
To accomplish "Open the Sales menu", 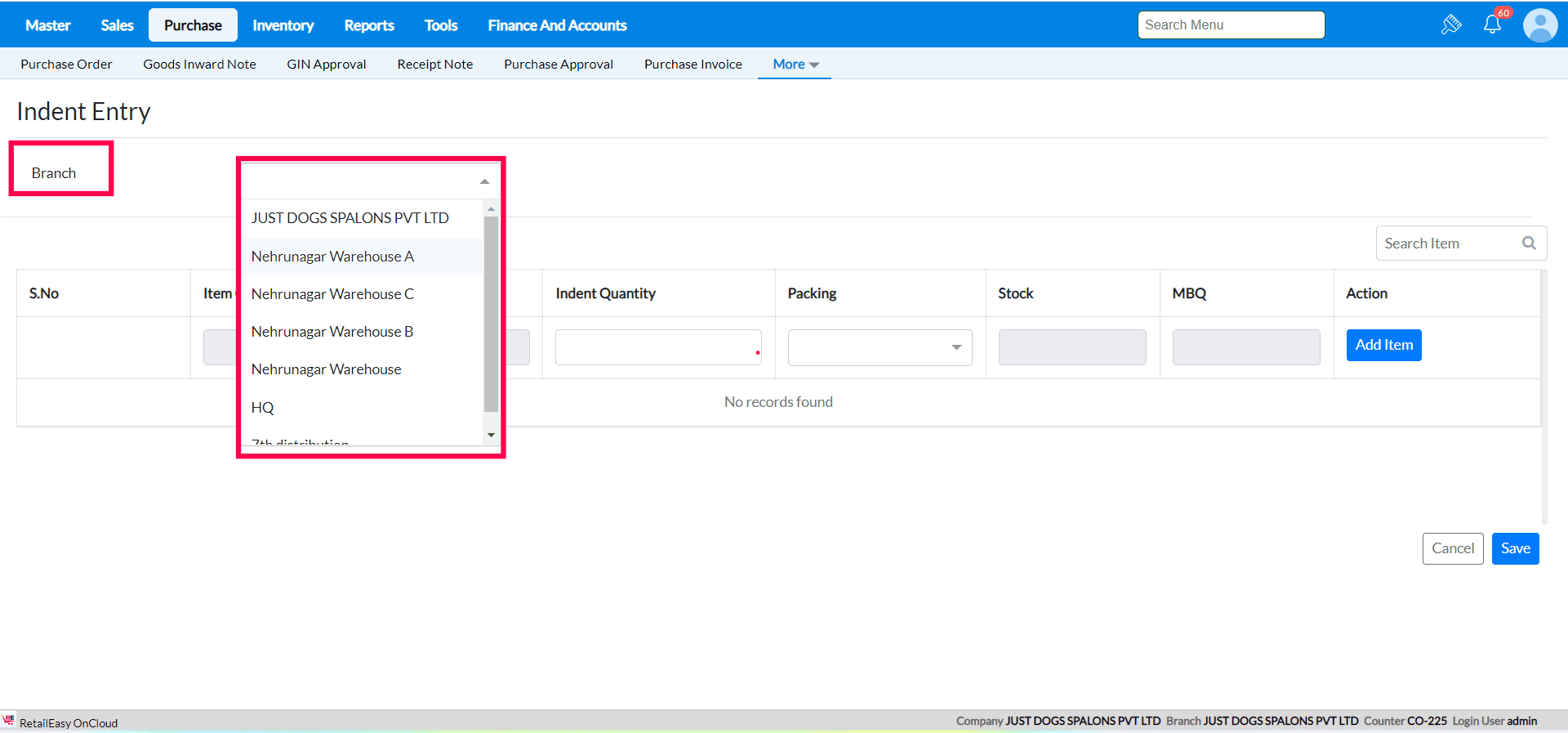I will 117,25.
